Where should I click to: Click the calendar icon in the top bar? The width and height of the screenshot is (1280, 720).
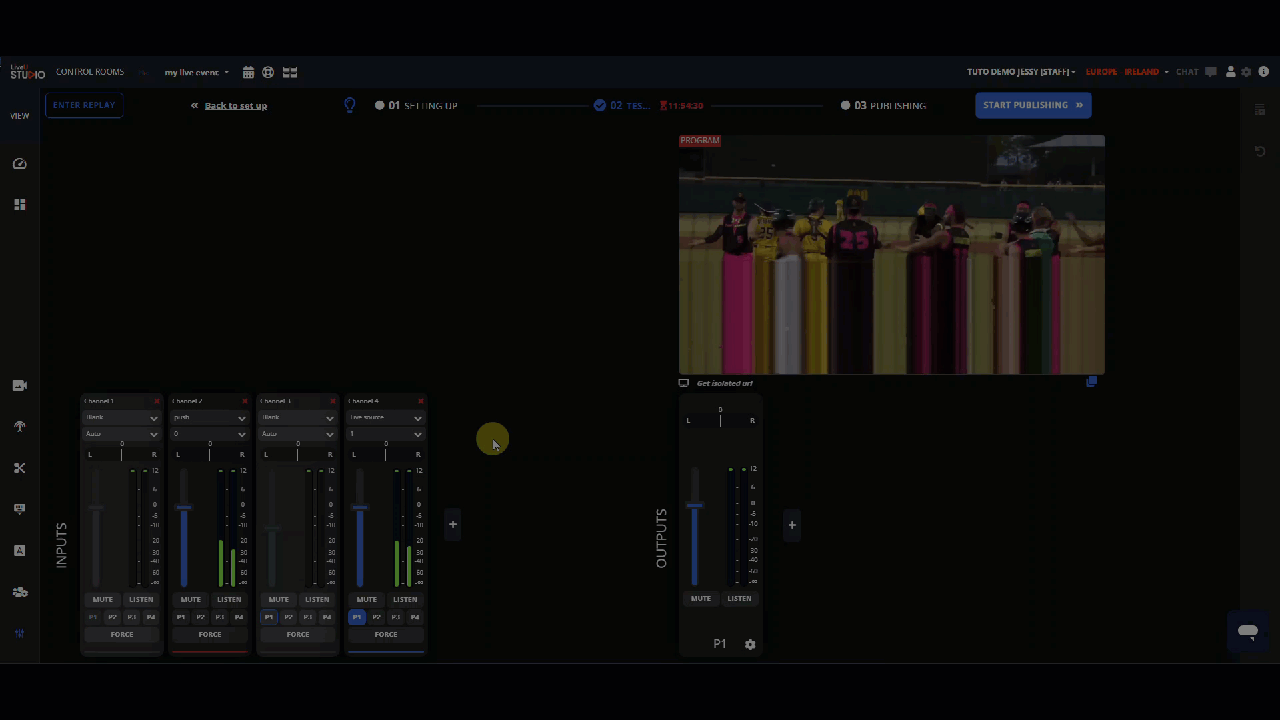click(x=248, y=73)
